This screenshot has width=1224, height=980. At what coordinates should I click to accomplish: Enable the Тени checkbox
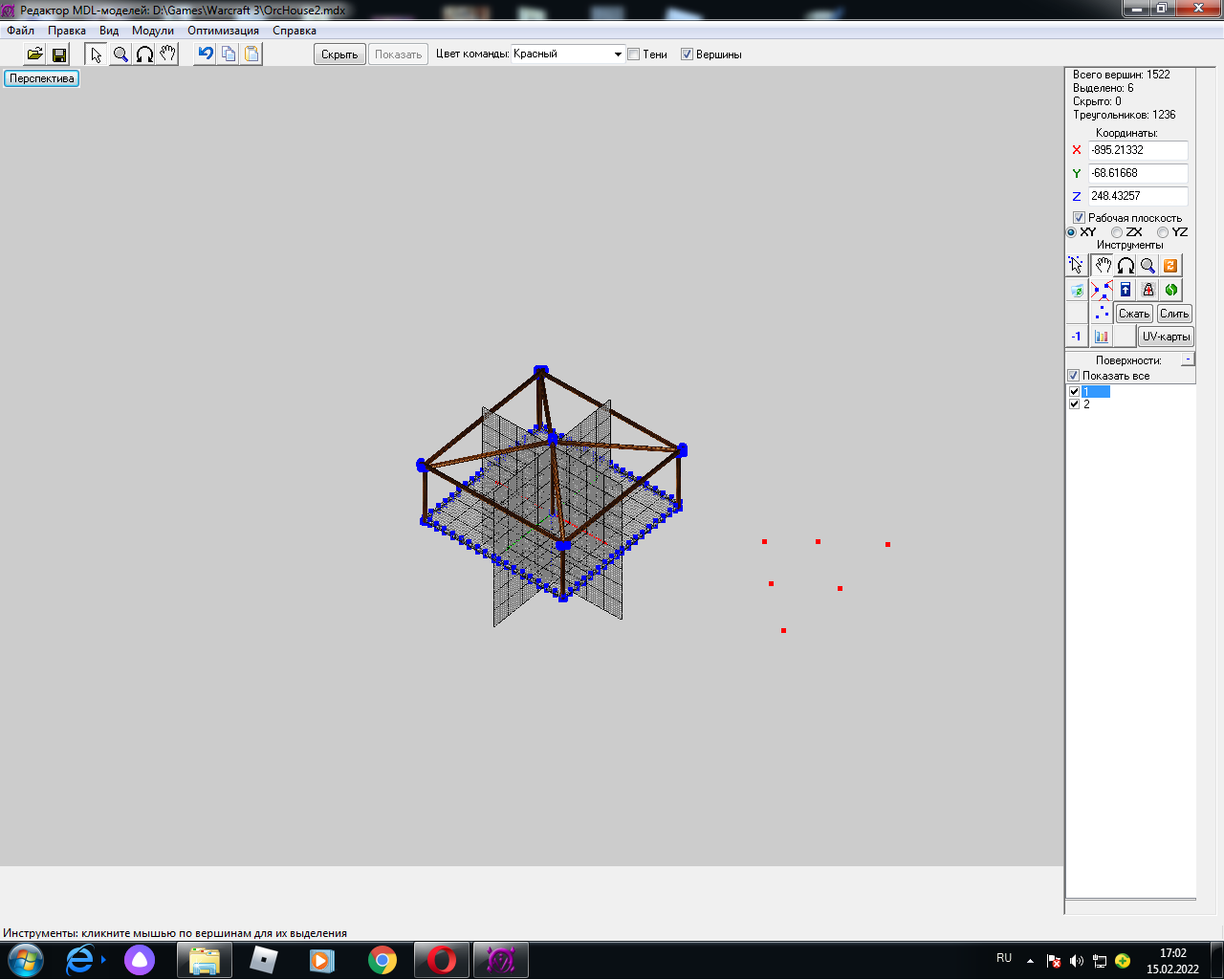point(633,54)
